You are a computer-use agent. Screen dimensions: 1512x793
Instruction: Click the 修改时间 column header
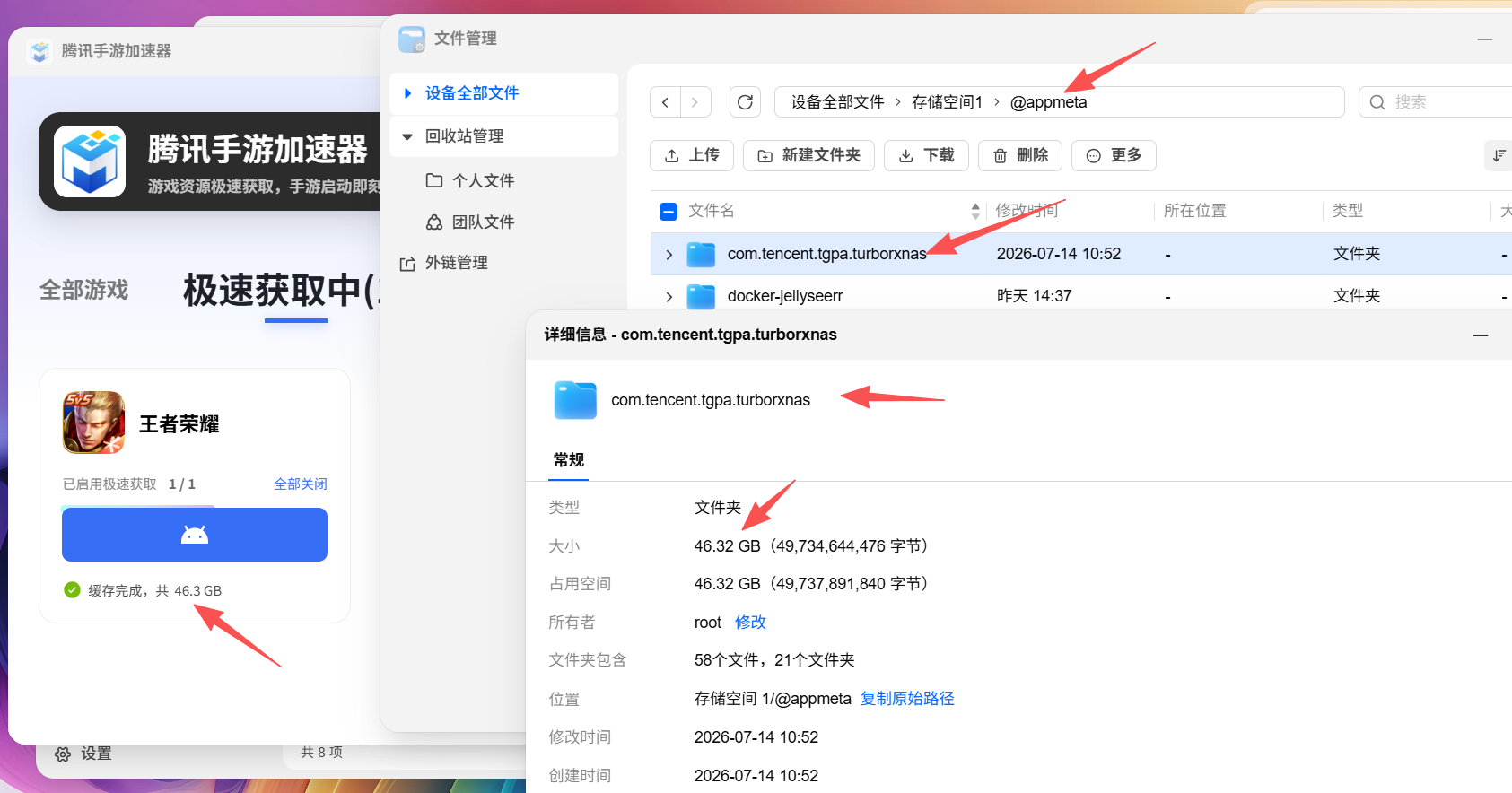click(1027, 211)
